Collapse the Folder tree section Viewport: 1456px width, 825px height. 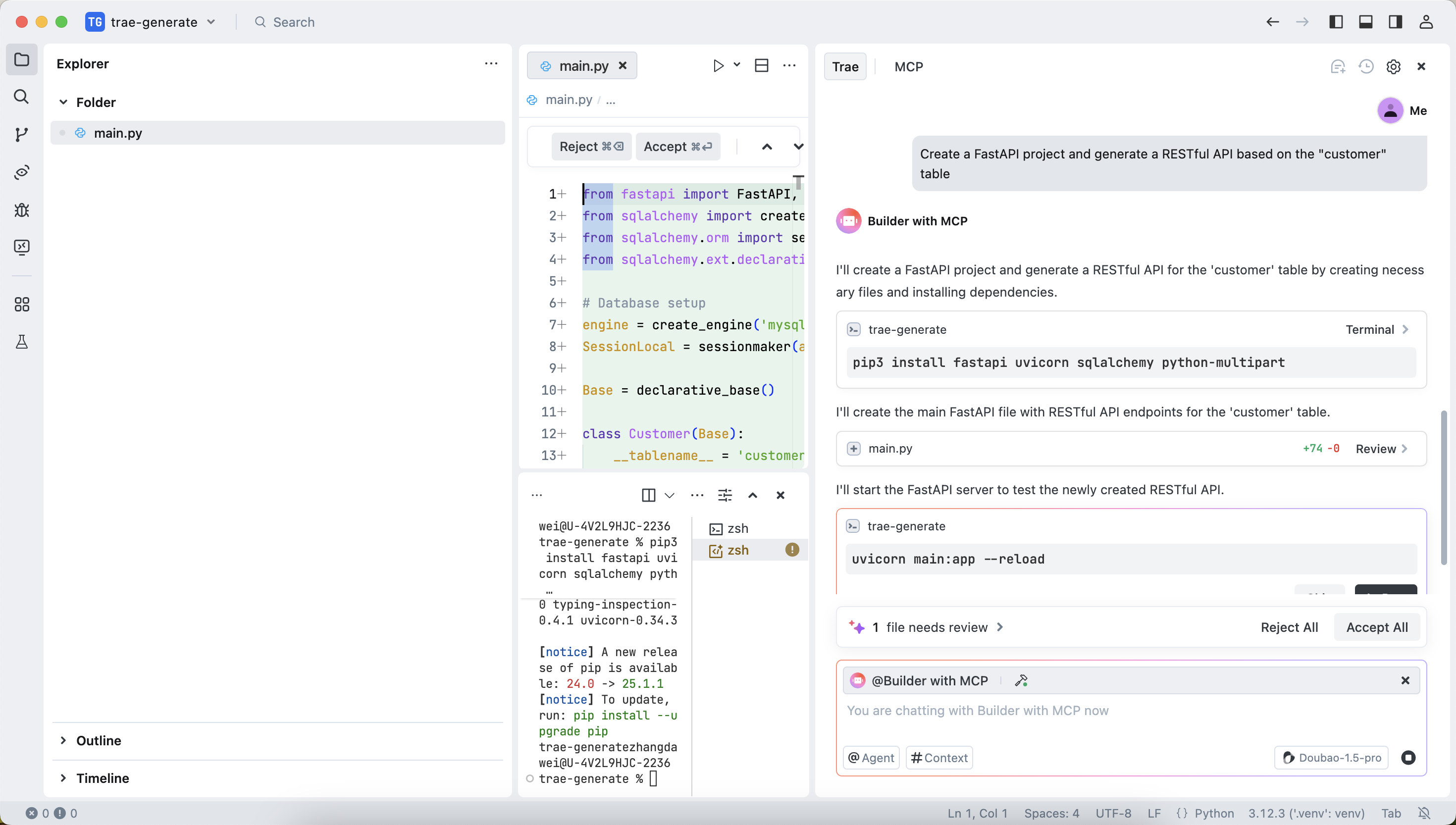coord(63,103)
